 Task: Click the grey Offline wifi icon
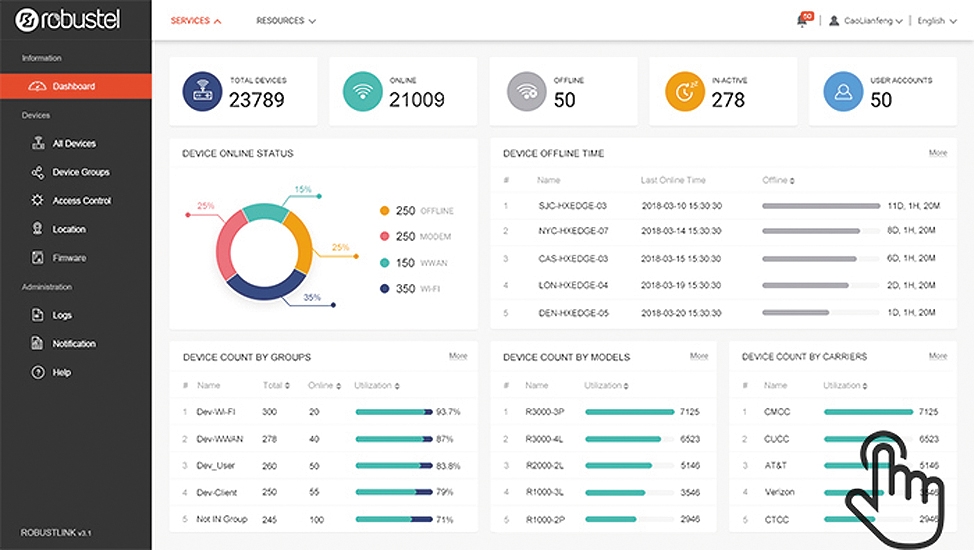pyautogui.click(x=526, y=91)
